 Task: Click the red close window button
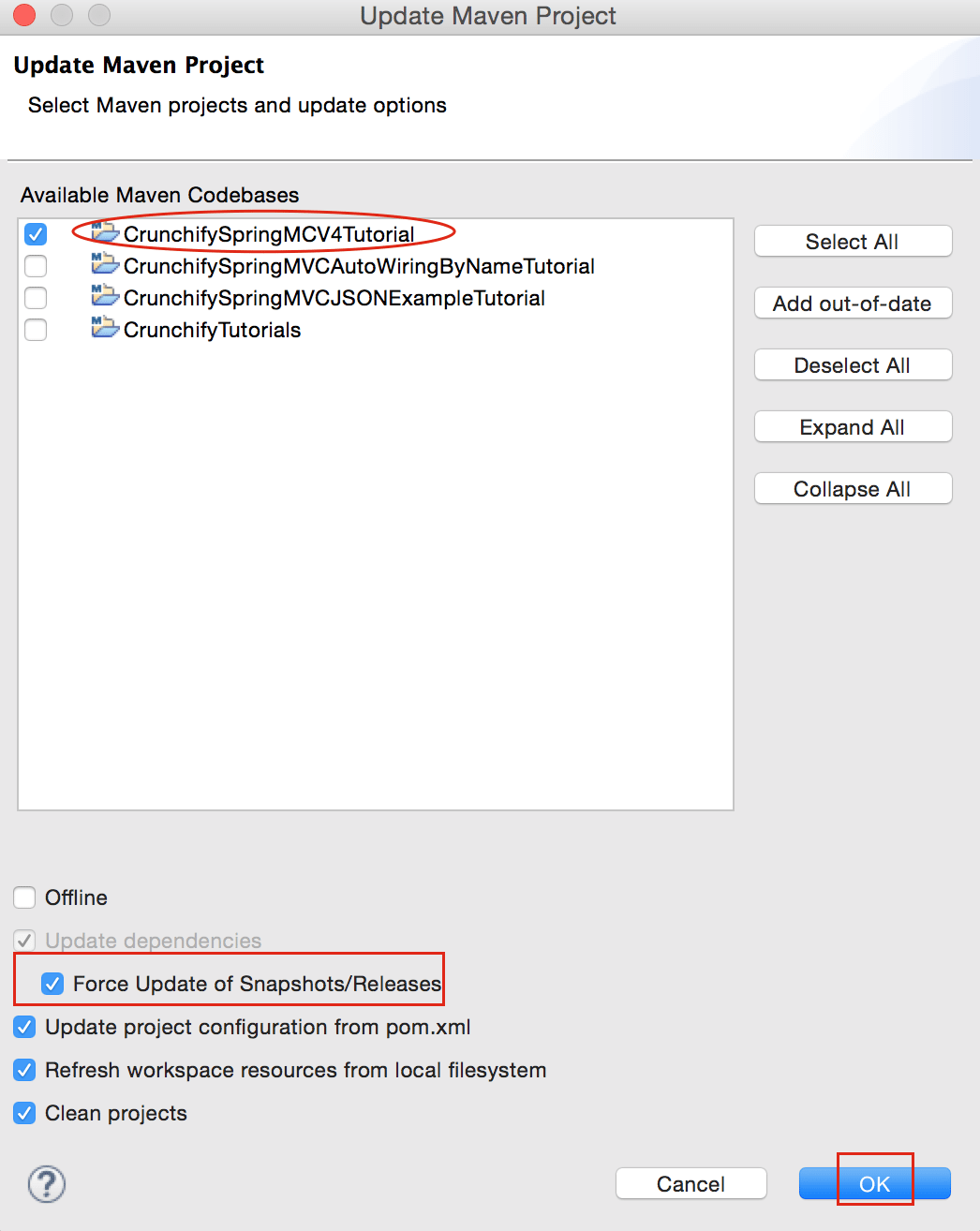click(24, 15)
